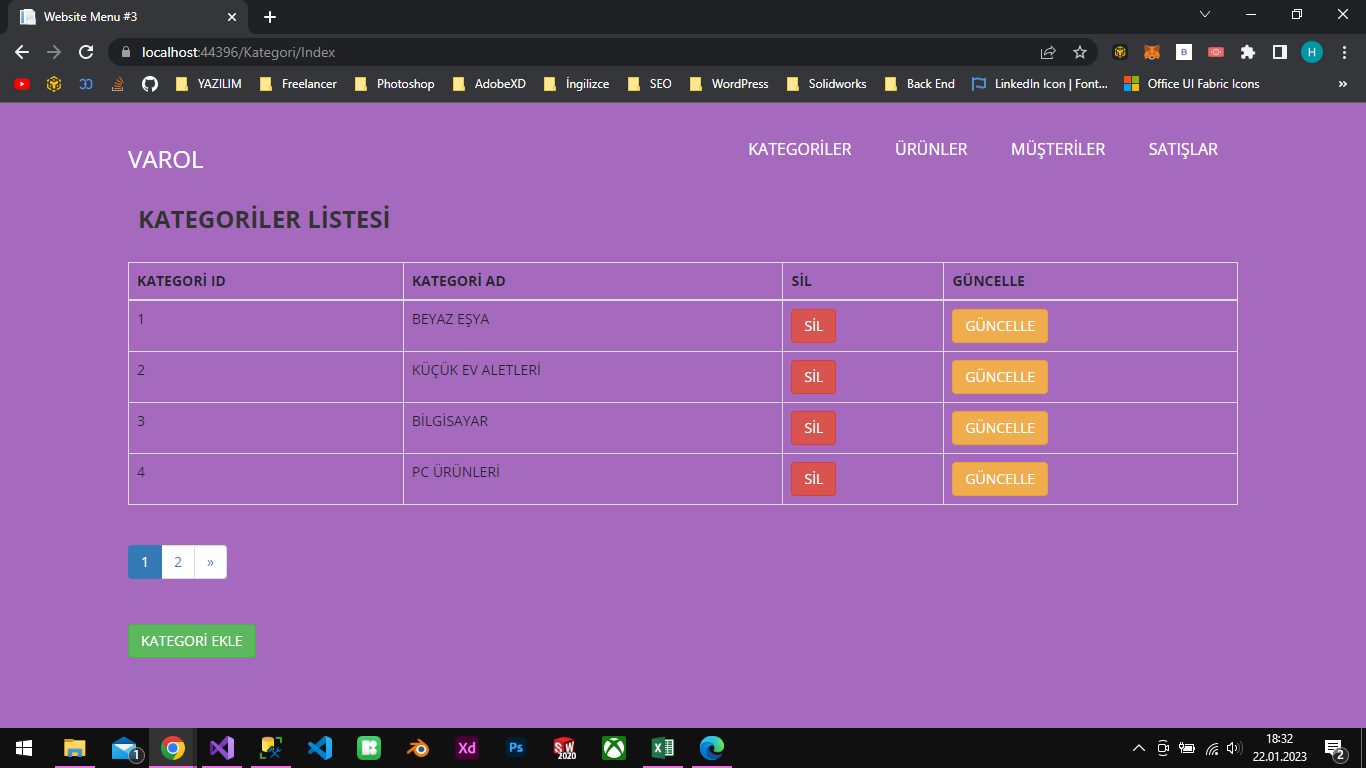1366x768 pixels.
Task: Expand hidden bookmarks with the » chevron
Action: coord(1344,84)
